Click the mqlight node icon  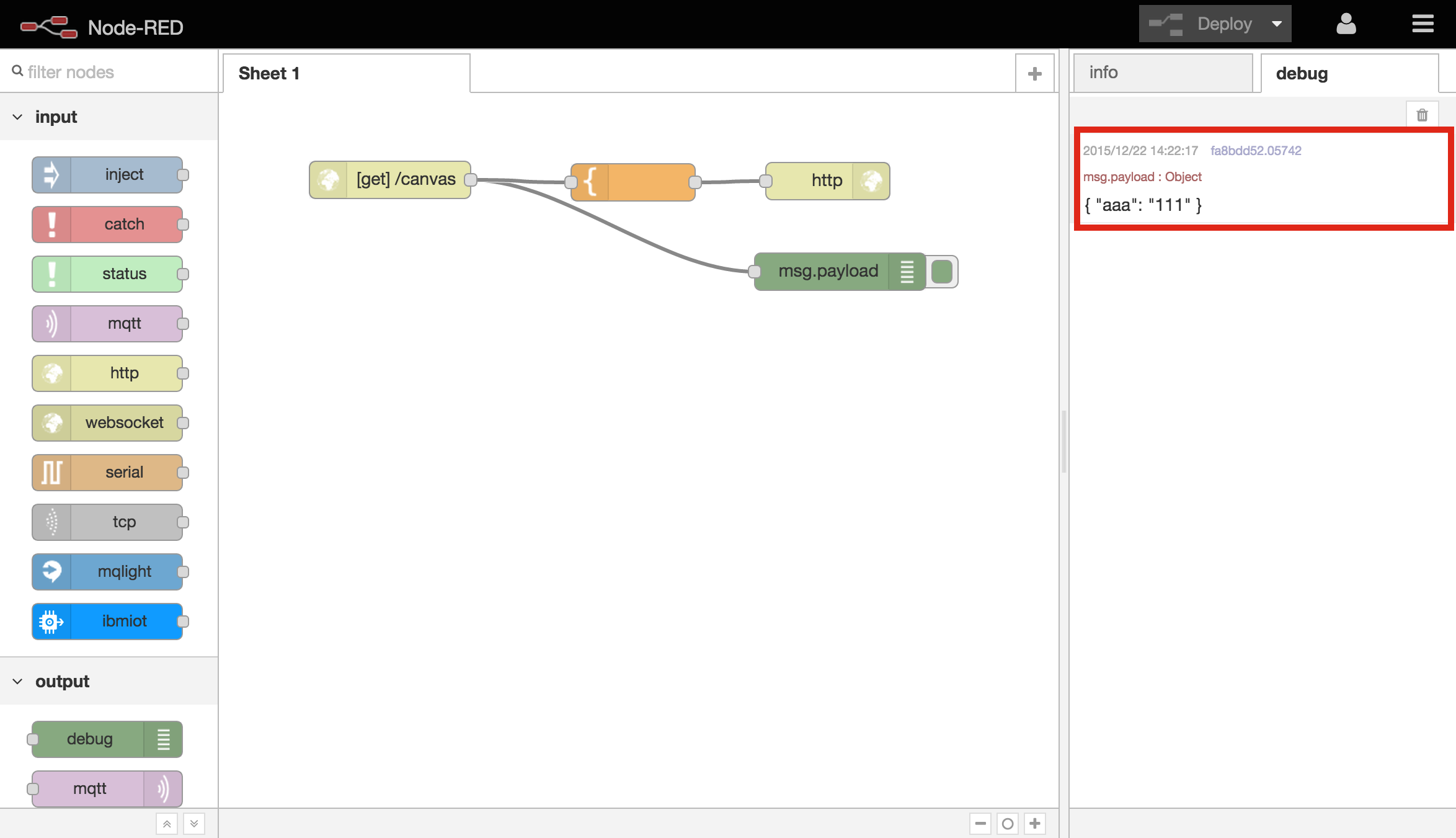(52, 572)
